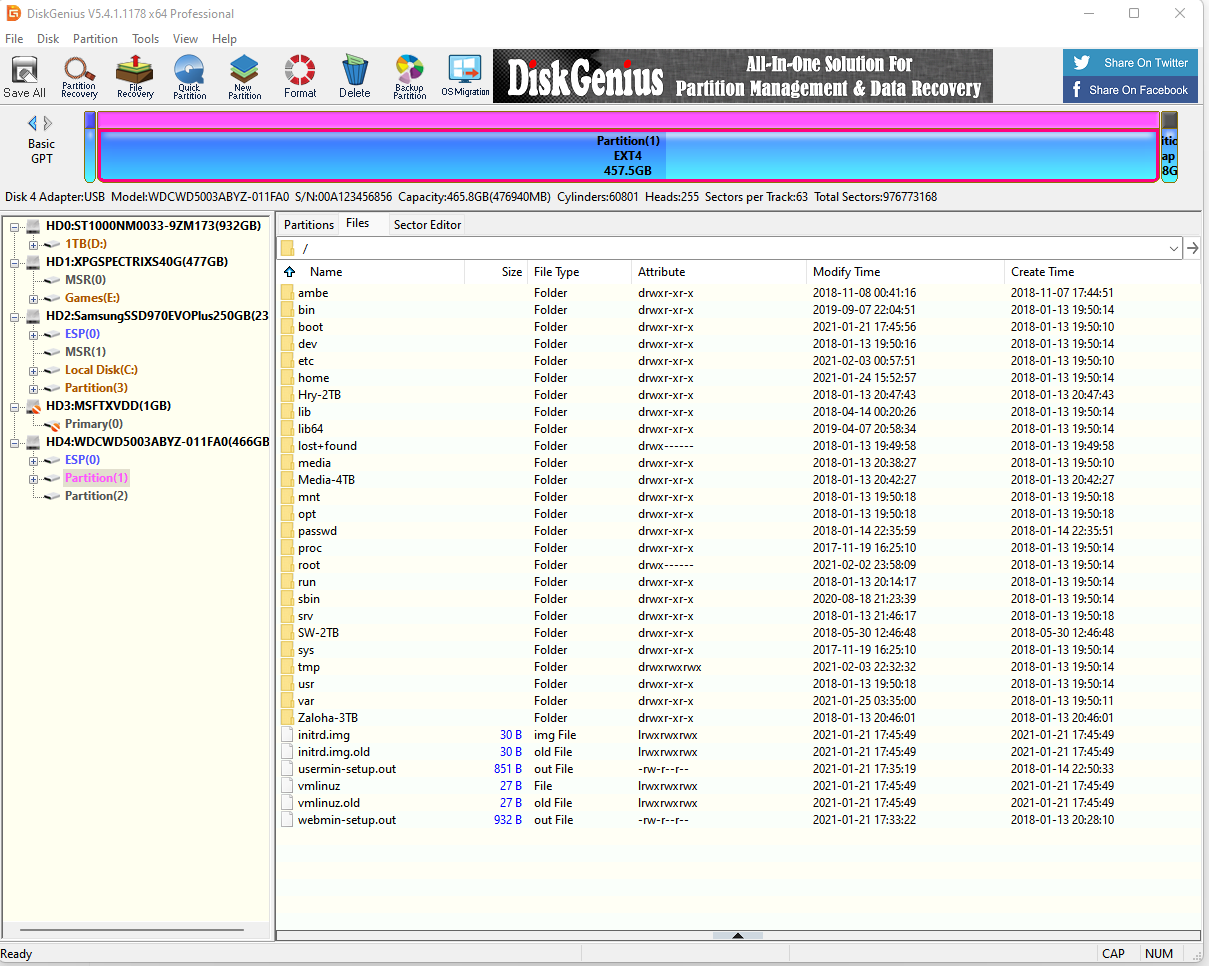This screenshot has height=966, width=1209.
Task: Create a New Partition from the toolbar
Action: point(244,77)
